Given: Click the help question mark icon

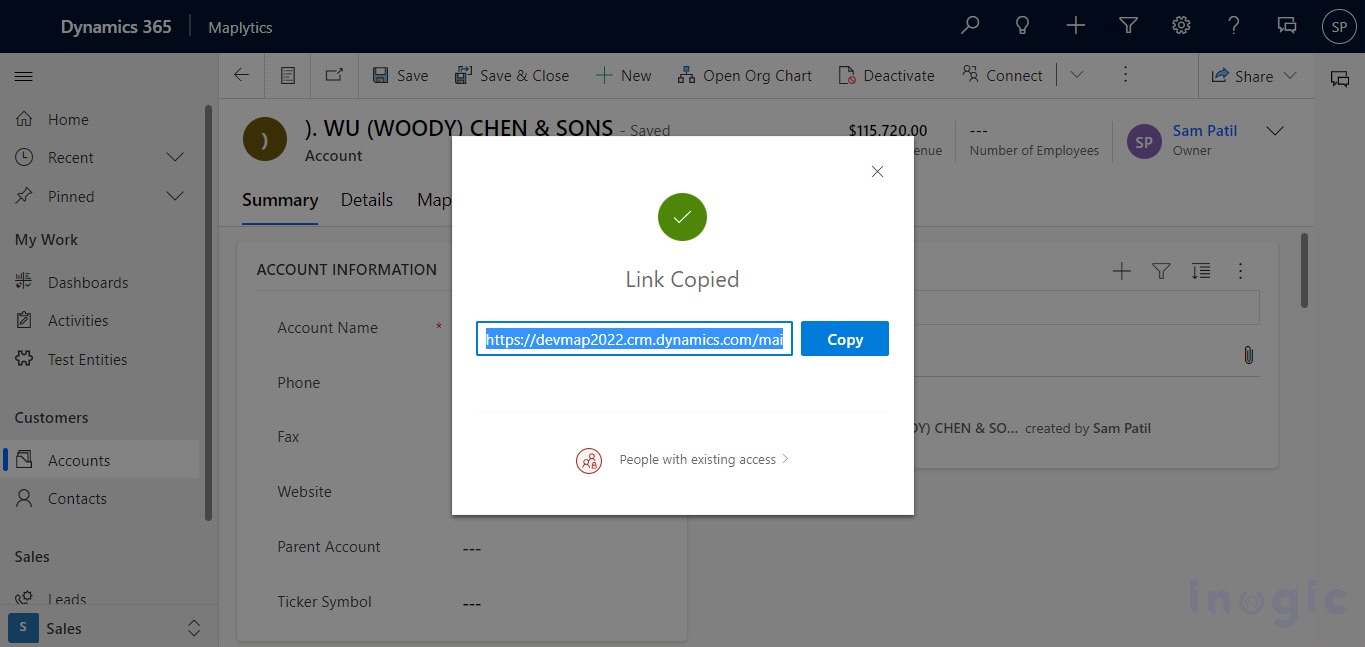Looking at the screenshot, I should click(x=1234, y=26).
